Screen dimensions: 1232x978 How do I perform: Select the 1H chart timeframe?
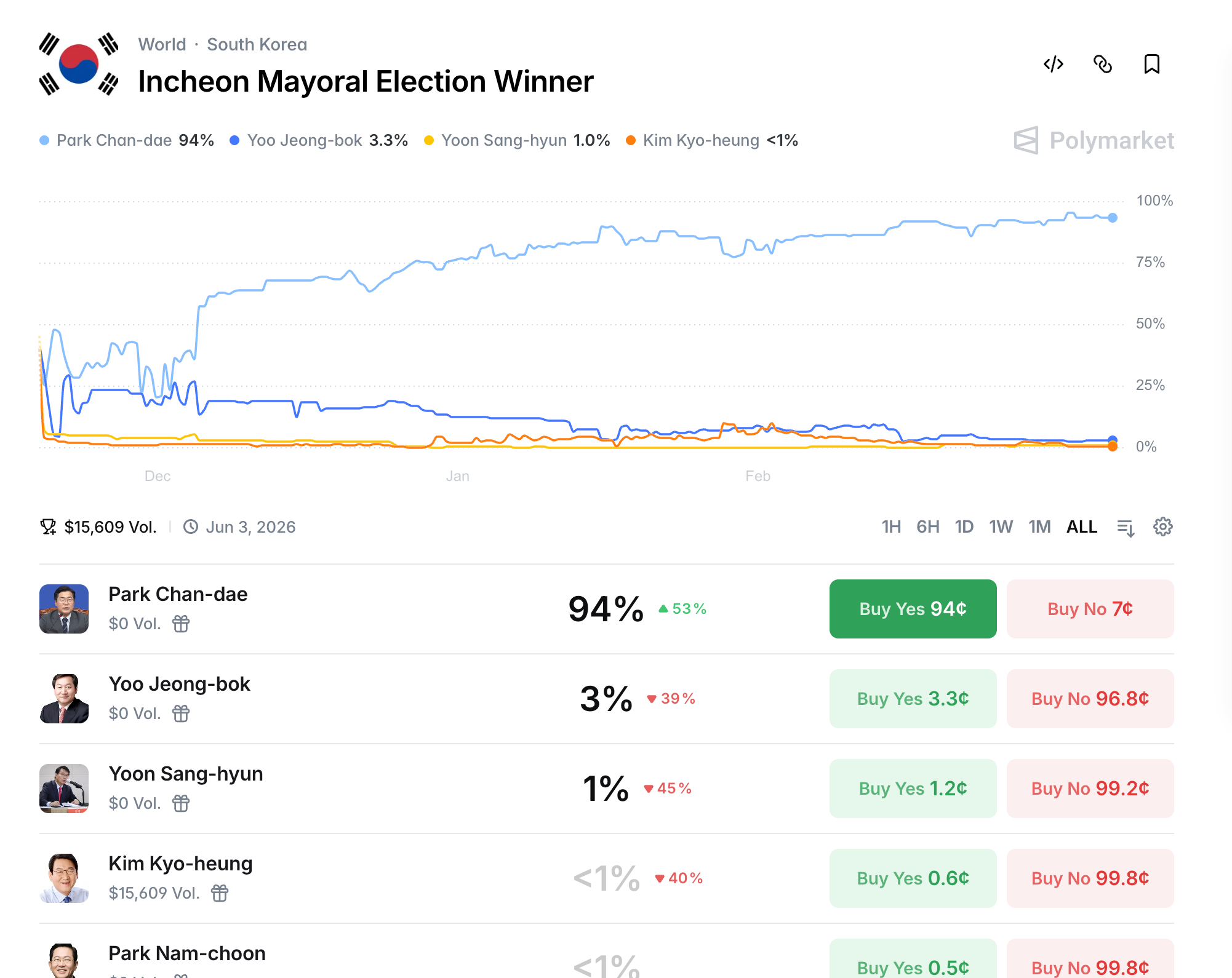click(x=890, y=527)
